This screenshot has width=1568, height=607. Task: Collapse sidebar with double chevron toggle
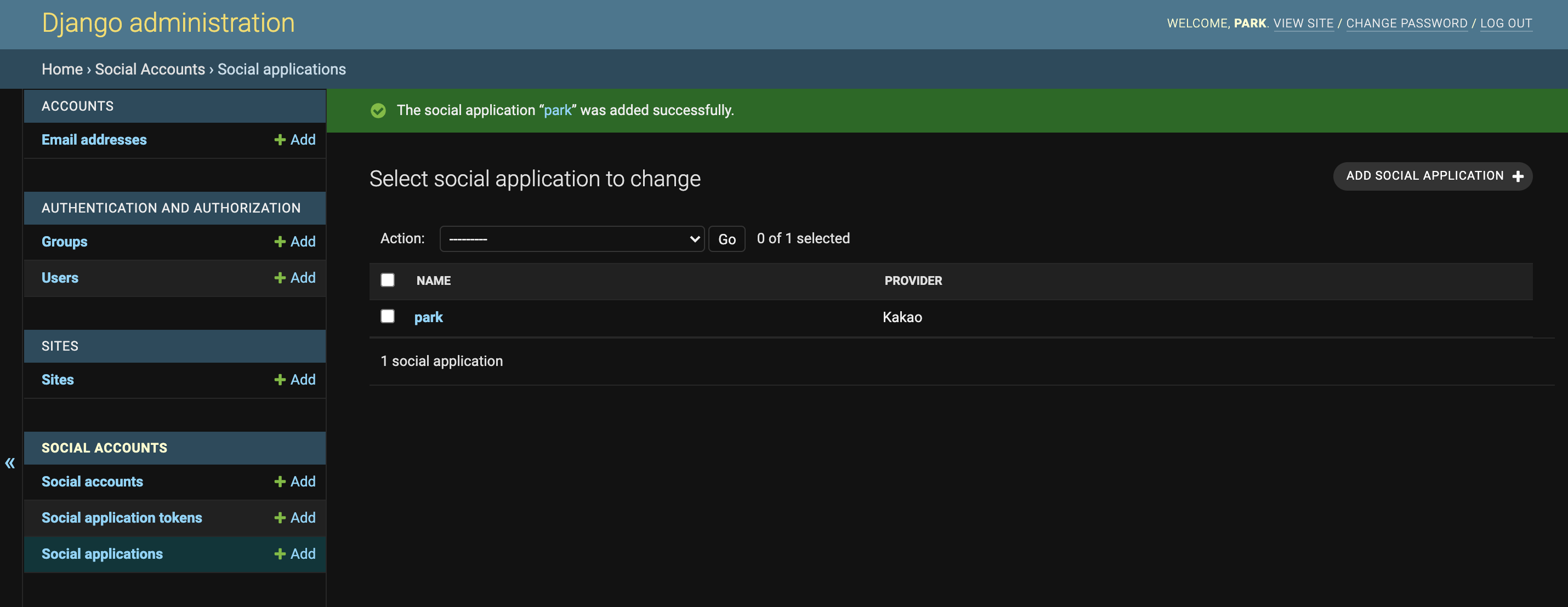10,463
